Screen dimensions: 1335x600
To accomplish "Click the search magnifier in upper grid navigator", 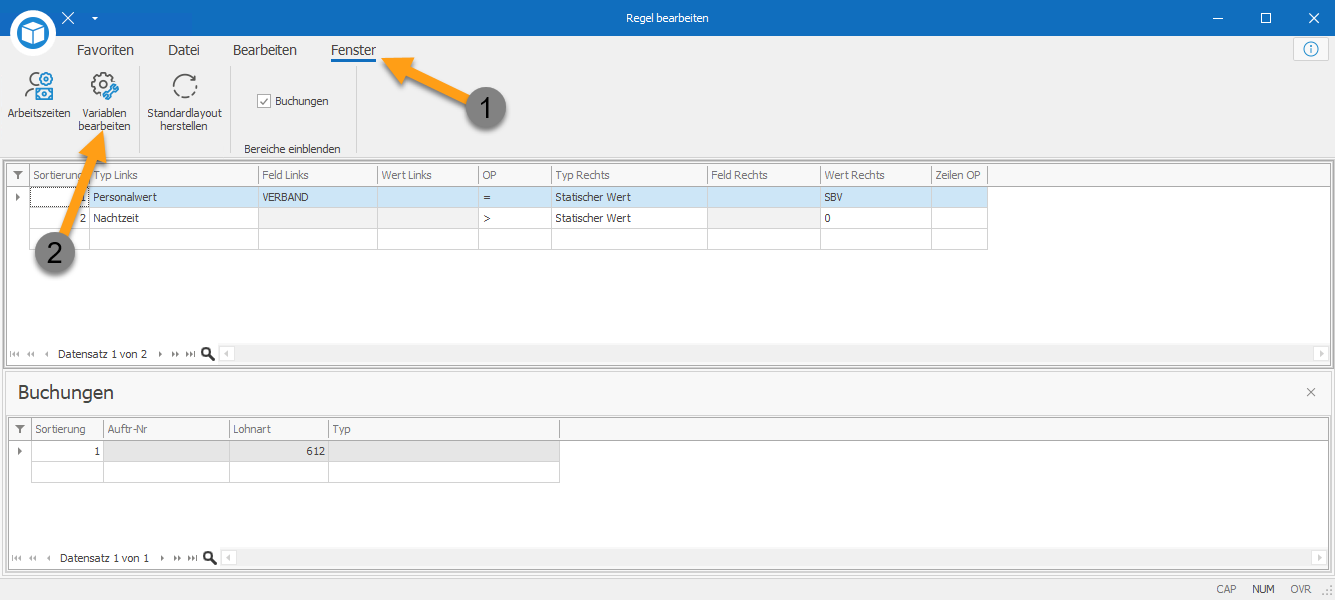I will coord(208,354).
